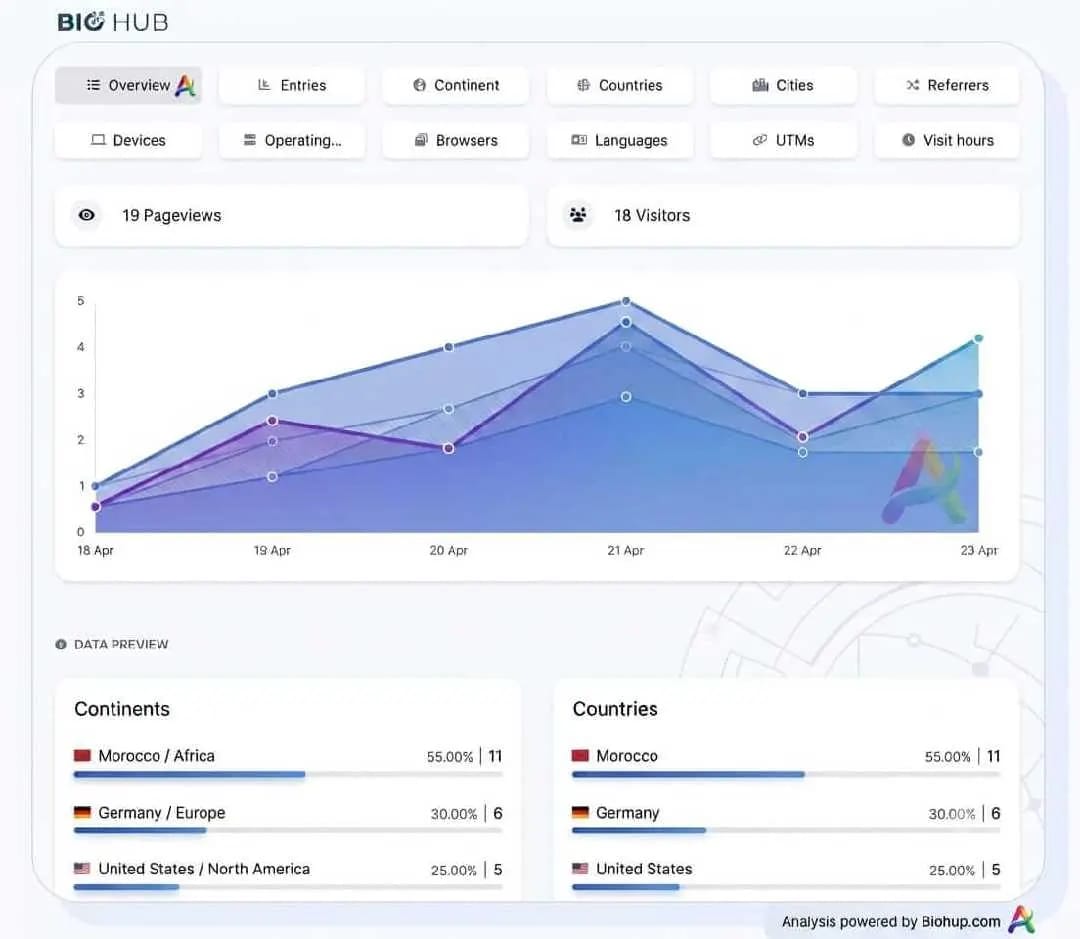Switch to the Continent tab
1080x939 pixels.
[455, 85]
